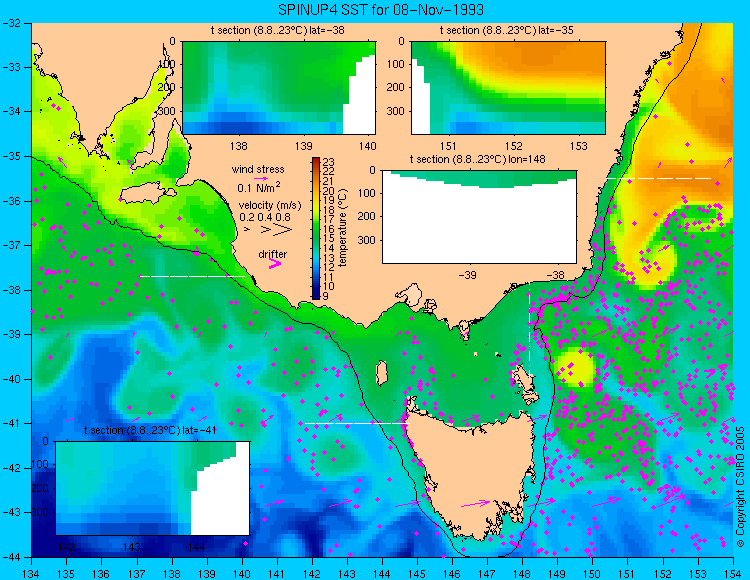Image resolution: width=750 pixels, height=580 pixels.
Task: Click the '100' depth label of the lon=148 inset
Action: coord(367,193)
